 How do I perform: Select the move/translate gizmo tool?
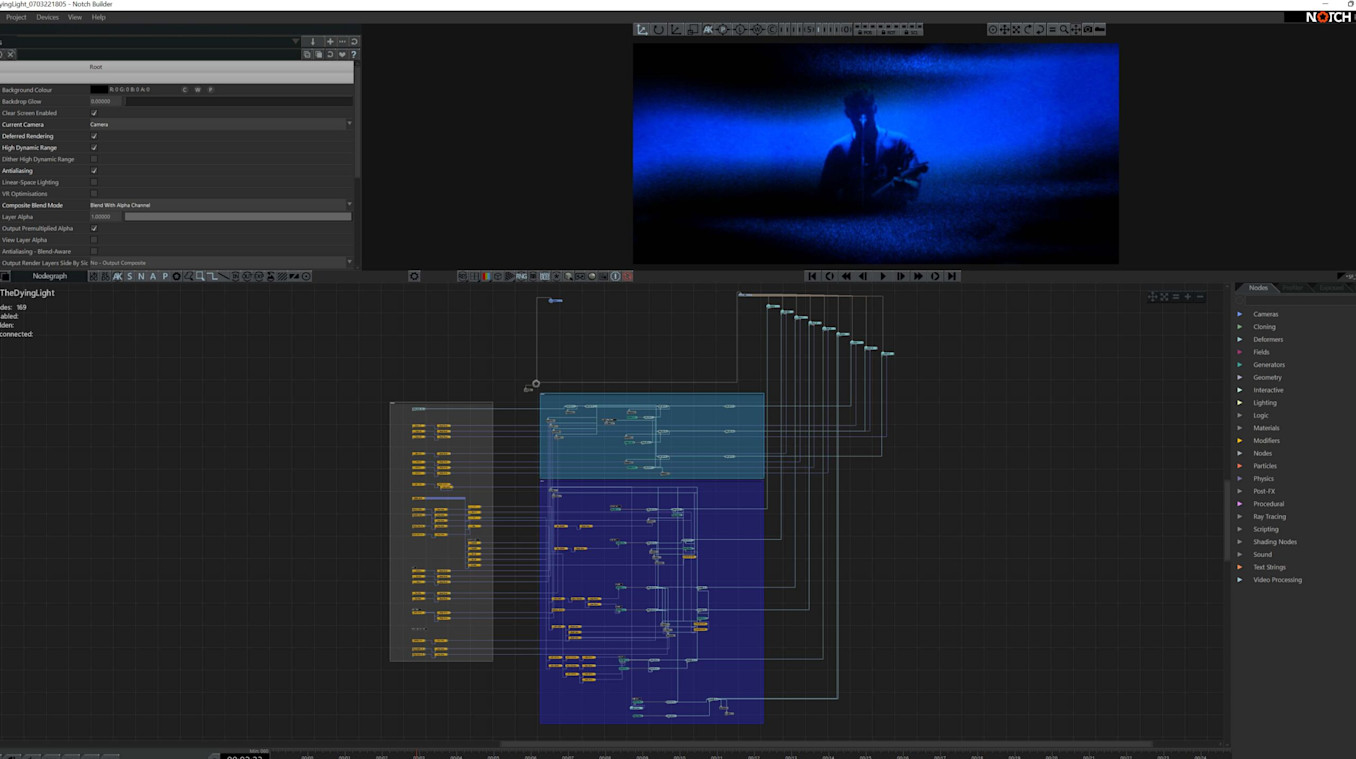click(642, 30)
